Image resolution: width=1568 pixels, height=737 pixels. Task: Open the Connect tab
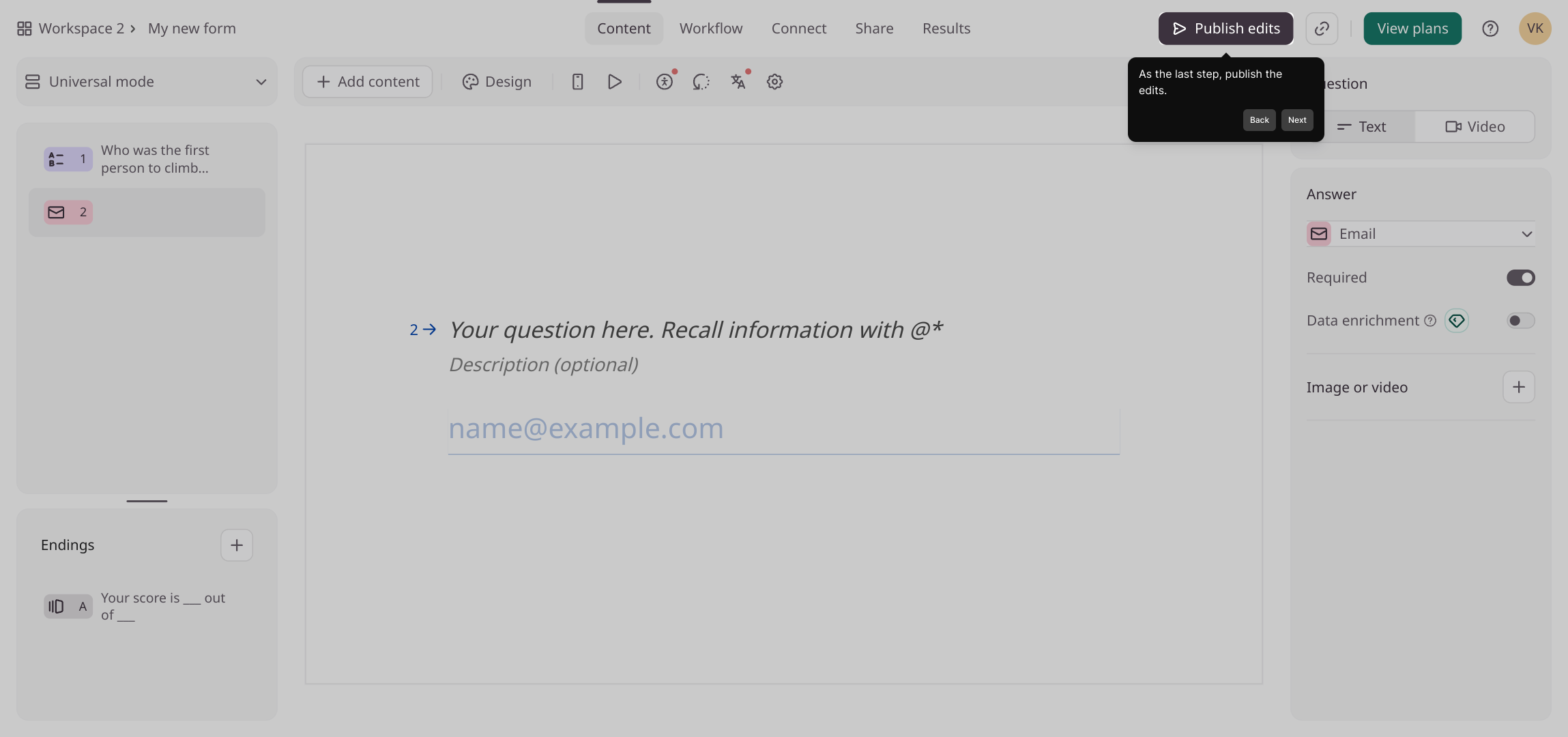click(x=799, y=29)
